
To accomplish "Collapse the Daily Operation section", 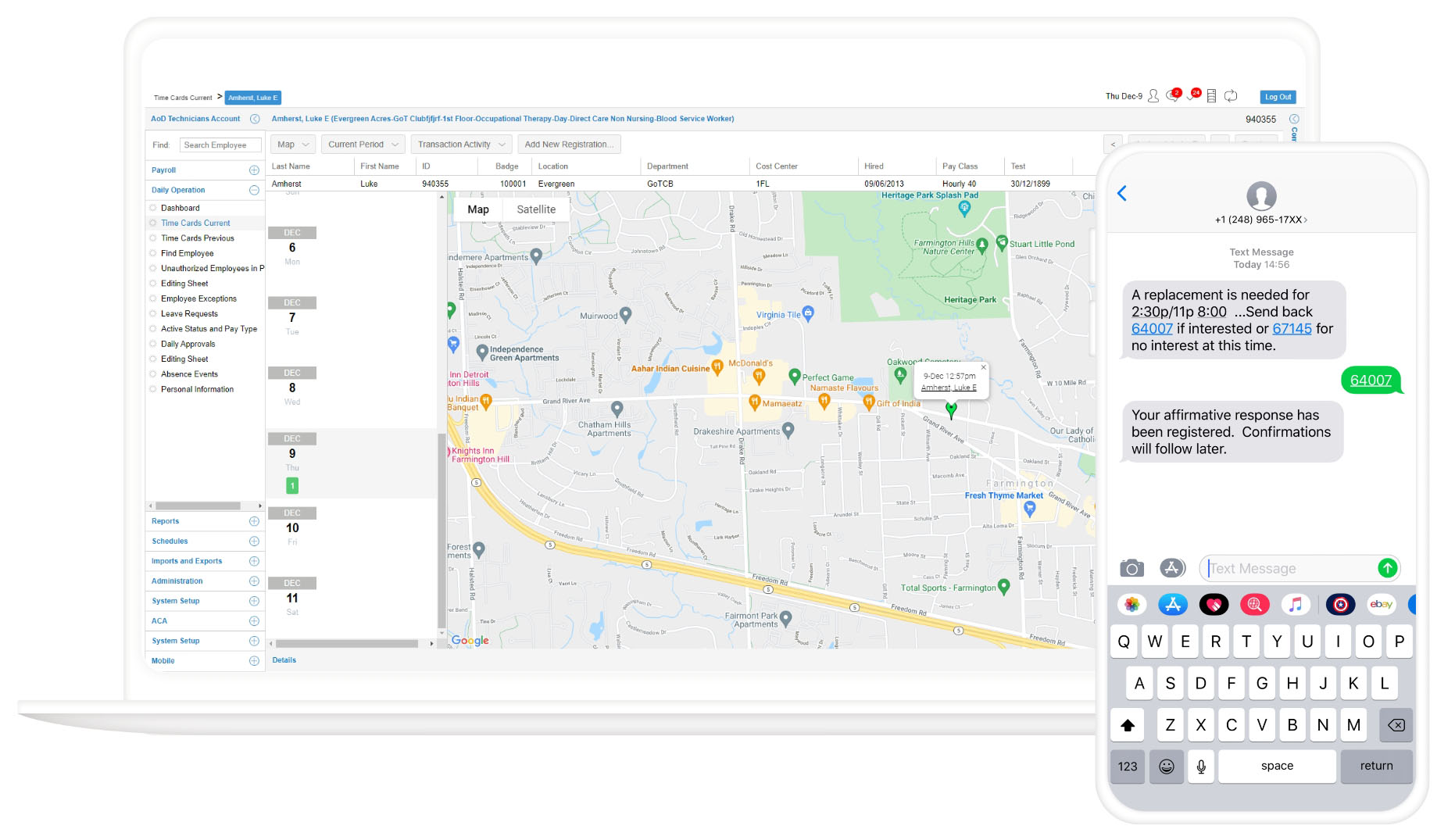I will (254, 190).
